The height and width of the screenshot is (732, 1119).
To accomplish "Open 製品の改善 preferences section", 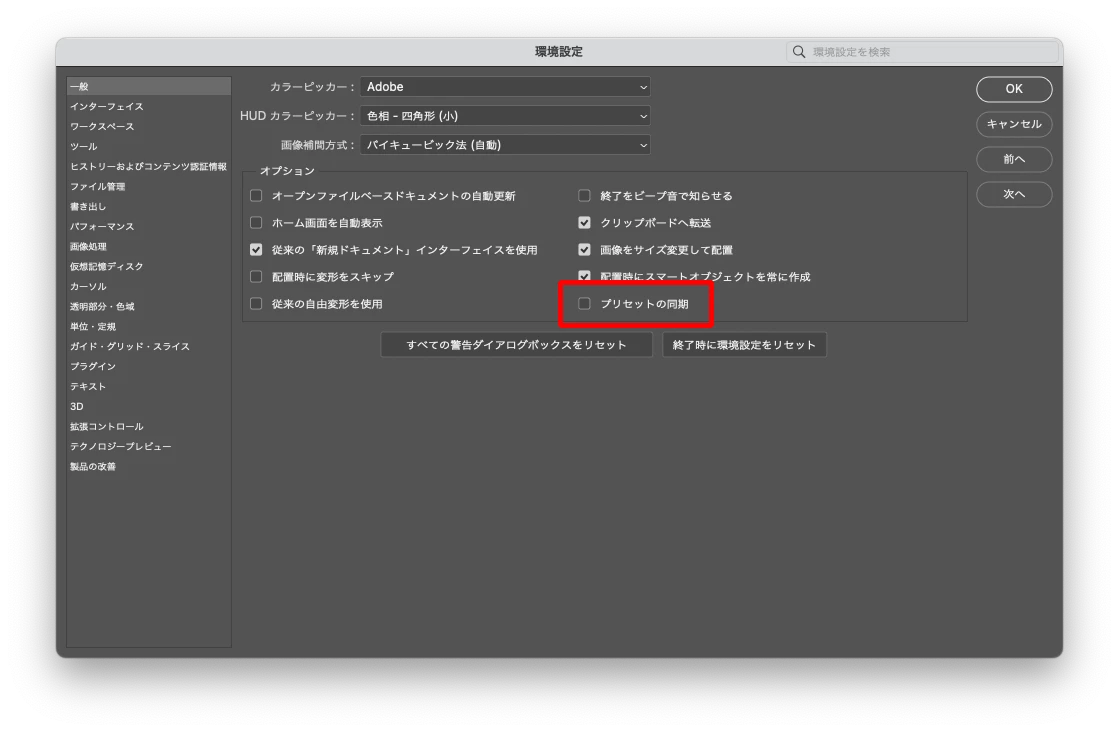I will click(x=148, y=466).
